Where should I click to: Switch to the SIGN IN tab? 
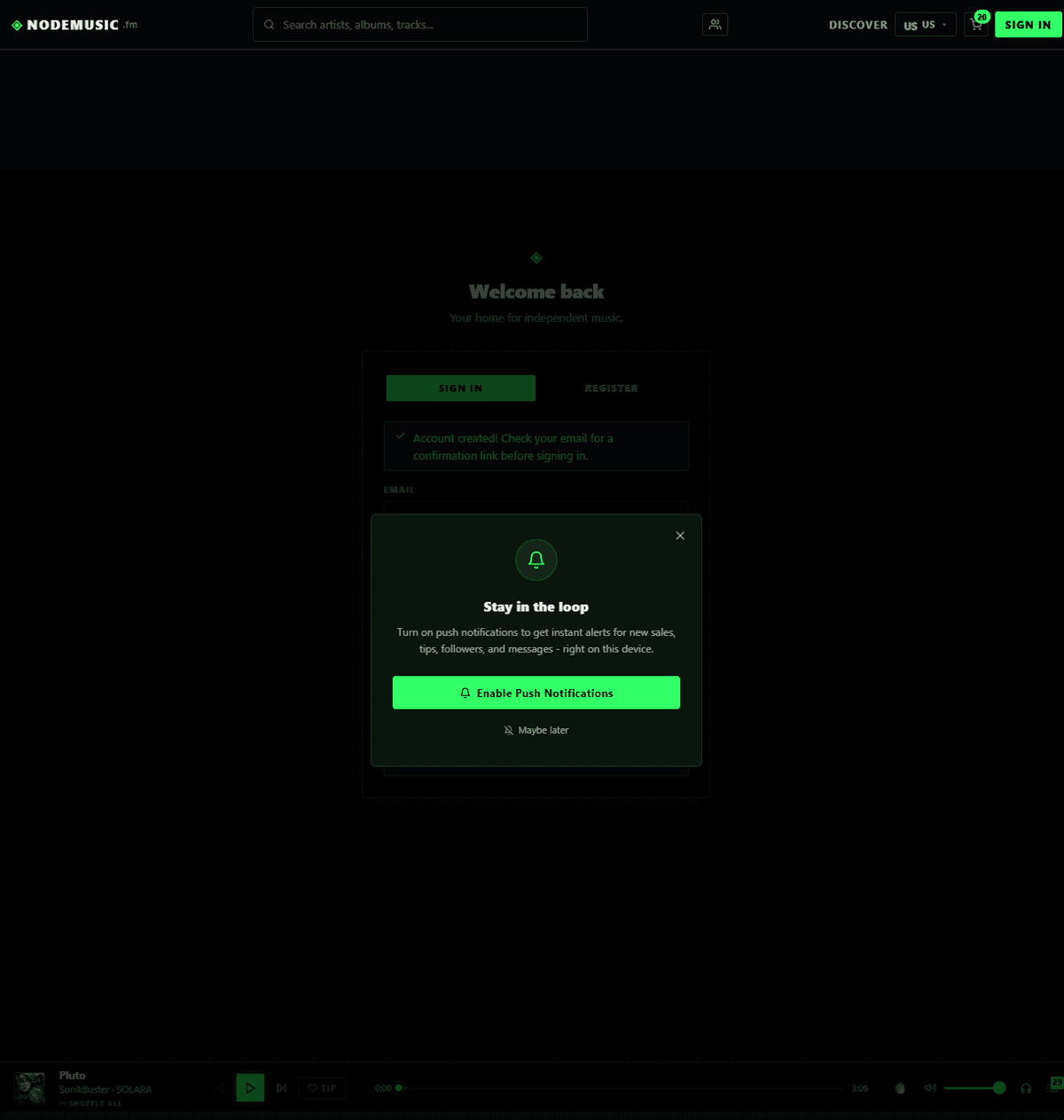pyautogui.click(x=460, y=388)
